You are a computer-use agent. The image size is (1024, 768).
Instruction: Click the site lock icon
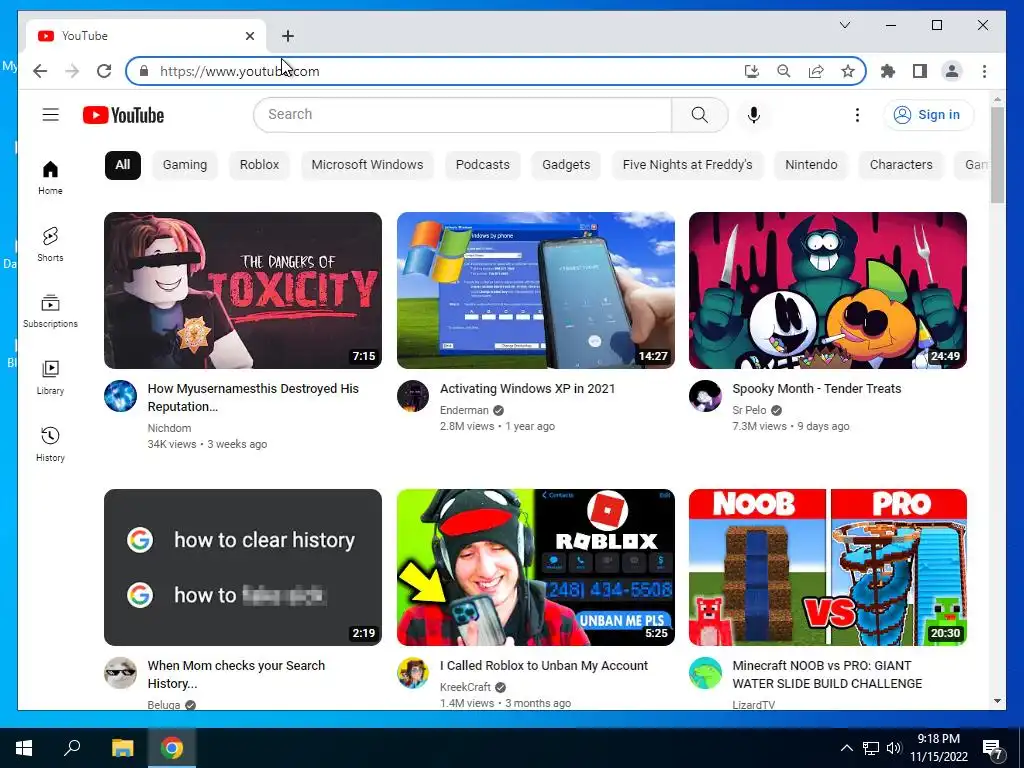[x=144, y=71]
